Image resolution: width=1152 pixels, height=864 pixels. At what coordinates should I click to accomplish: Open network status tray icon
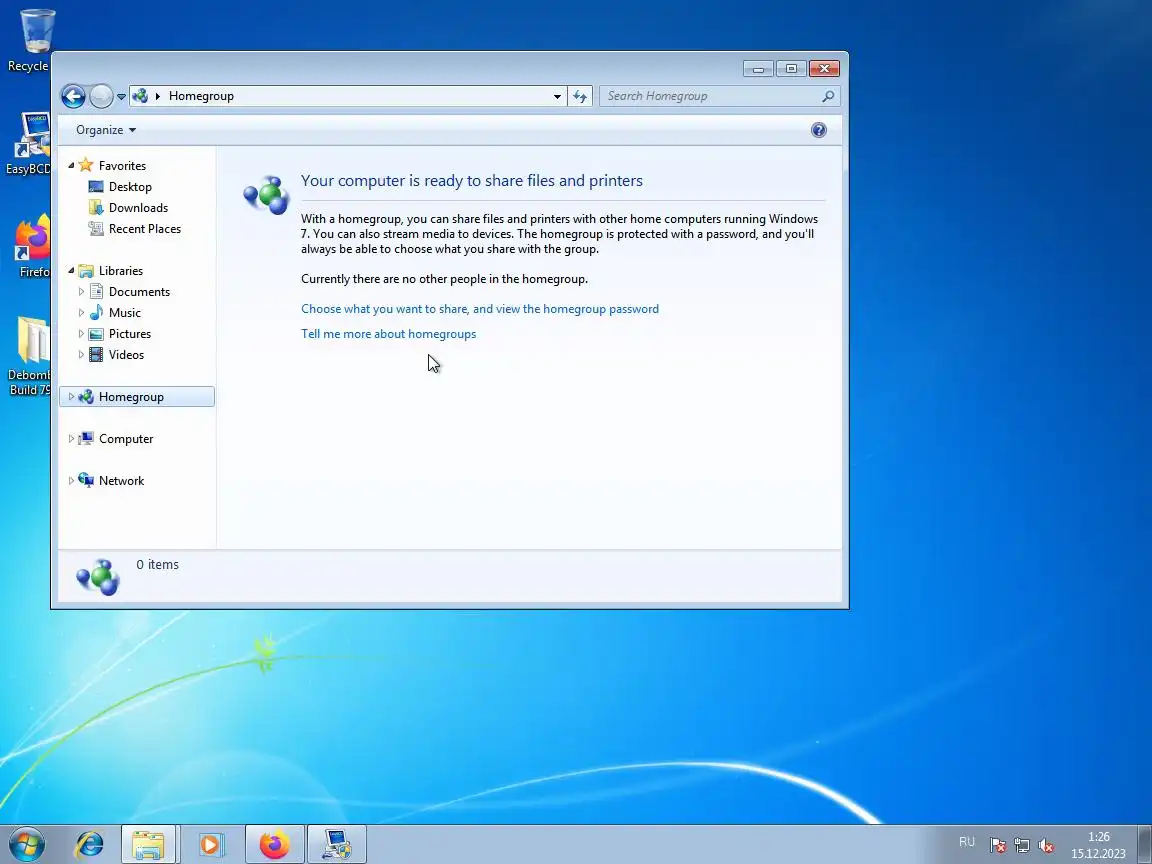[x=1022, y=846]
